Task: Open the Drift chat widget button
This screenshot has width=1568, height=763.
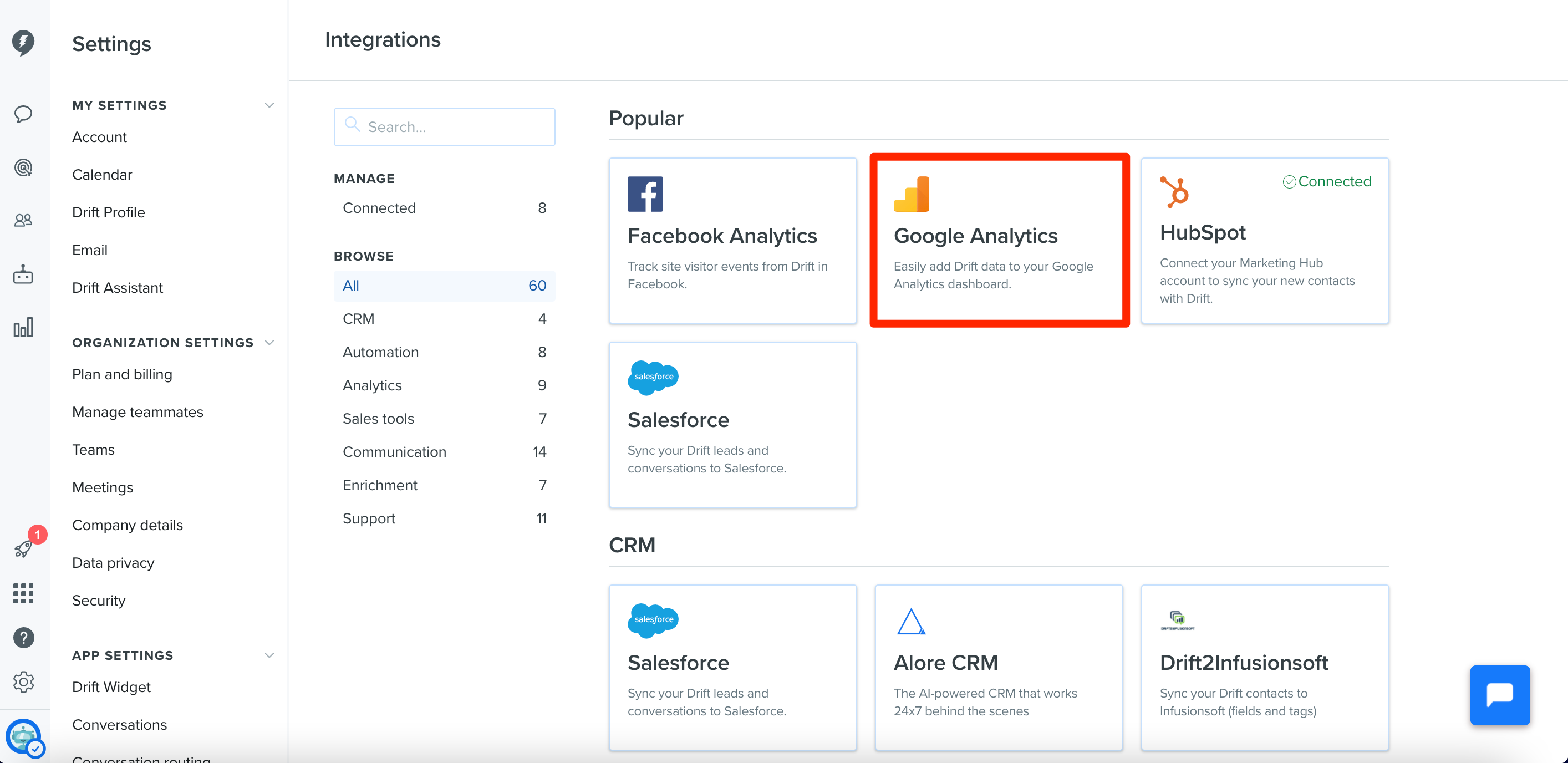Action: click(x=1500, y=695)
